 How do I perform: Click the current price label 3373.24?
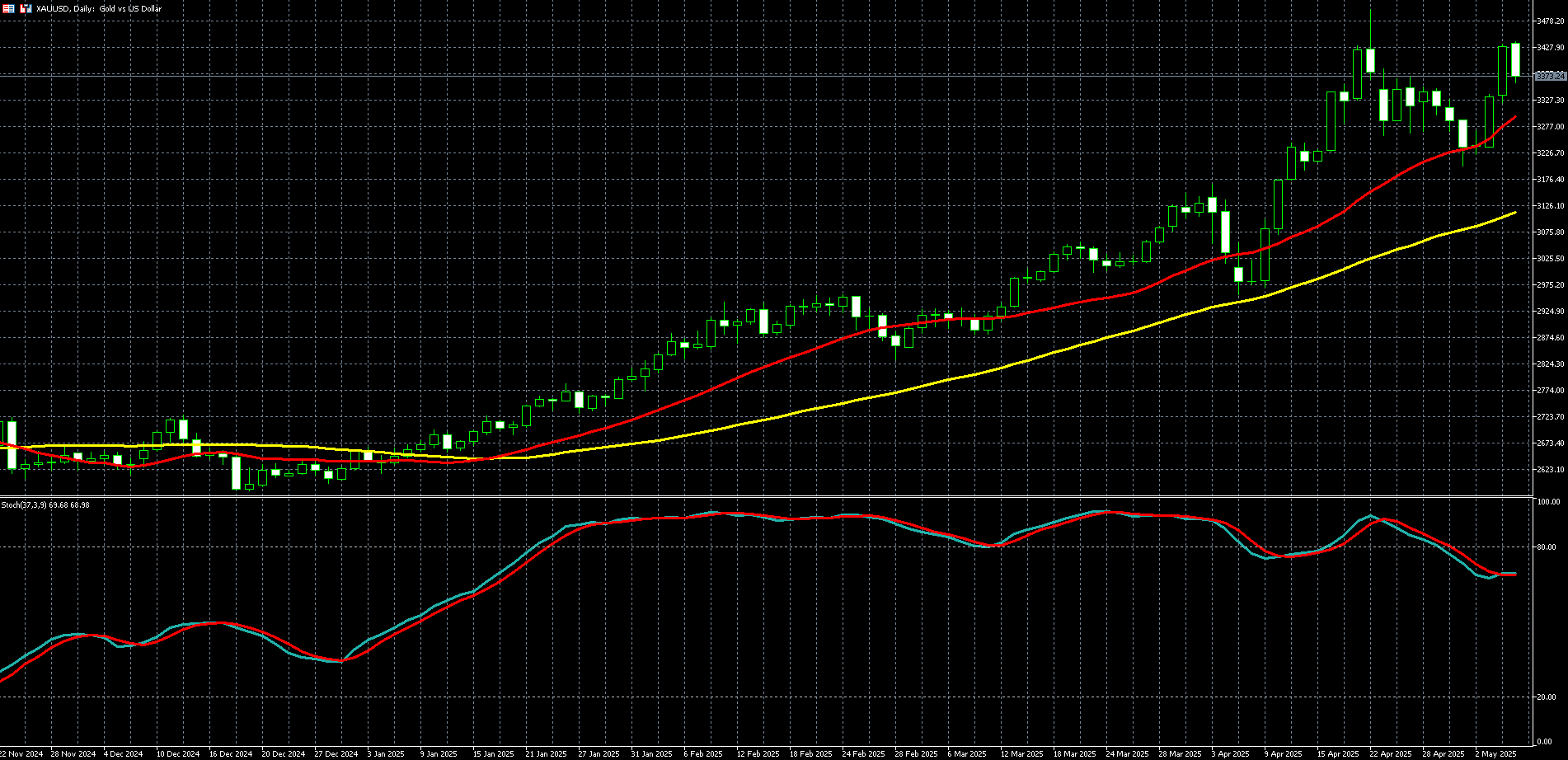tap(1550, 76)
